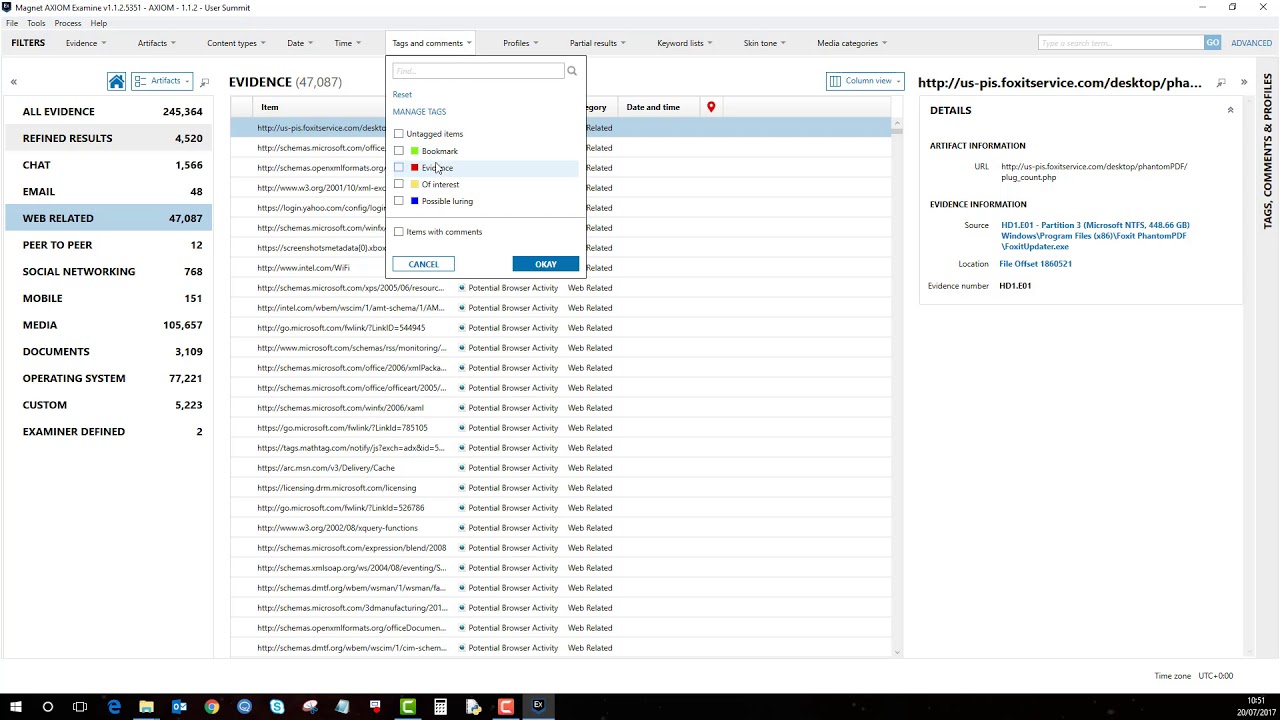Viewport: 1280px width, 720px height.
Task: Open the Process menu
Action: (68, 23)
